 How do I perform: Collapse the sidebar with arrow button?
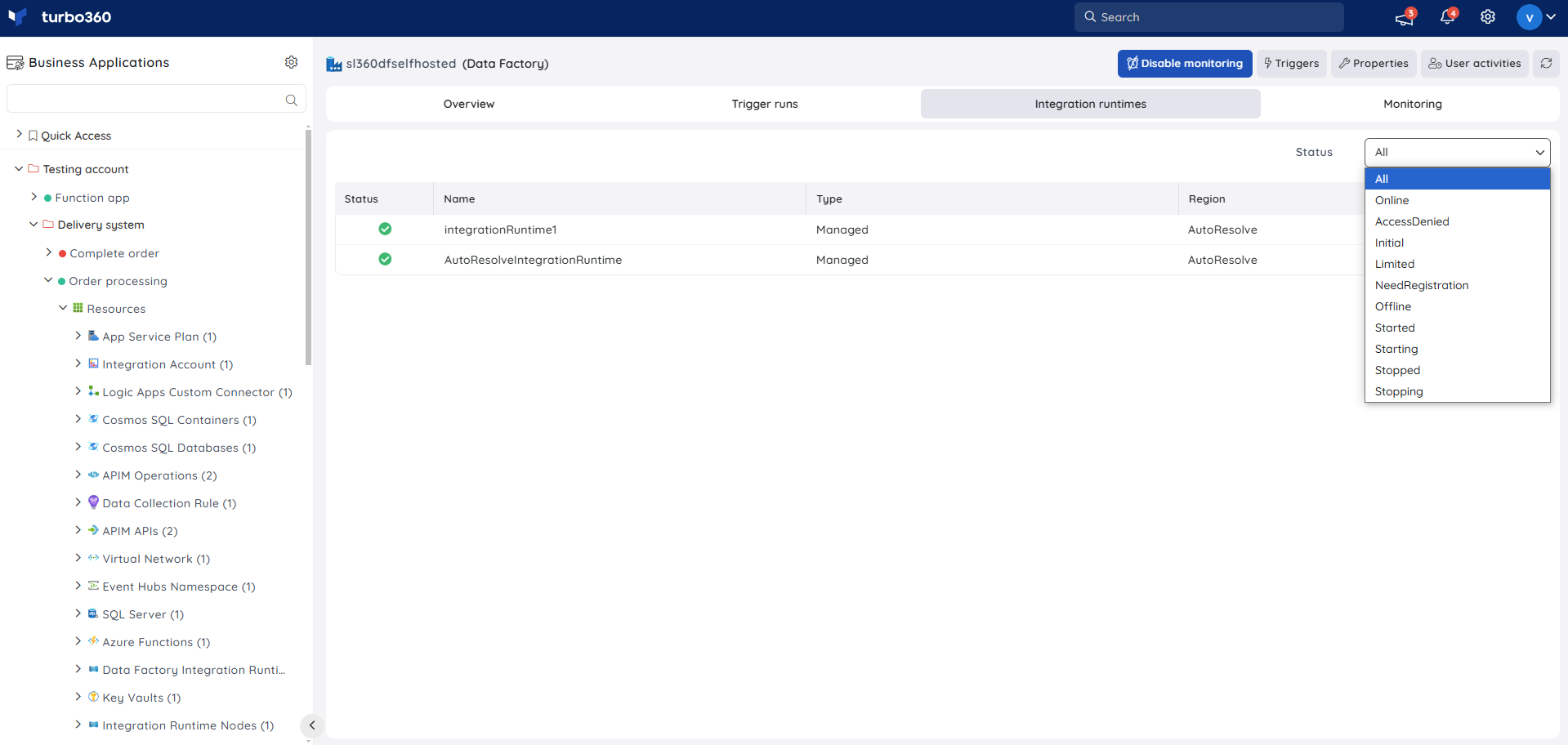tap(311, 725)
